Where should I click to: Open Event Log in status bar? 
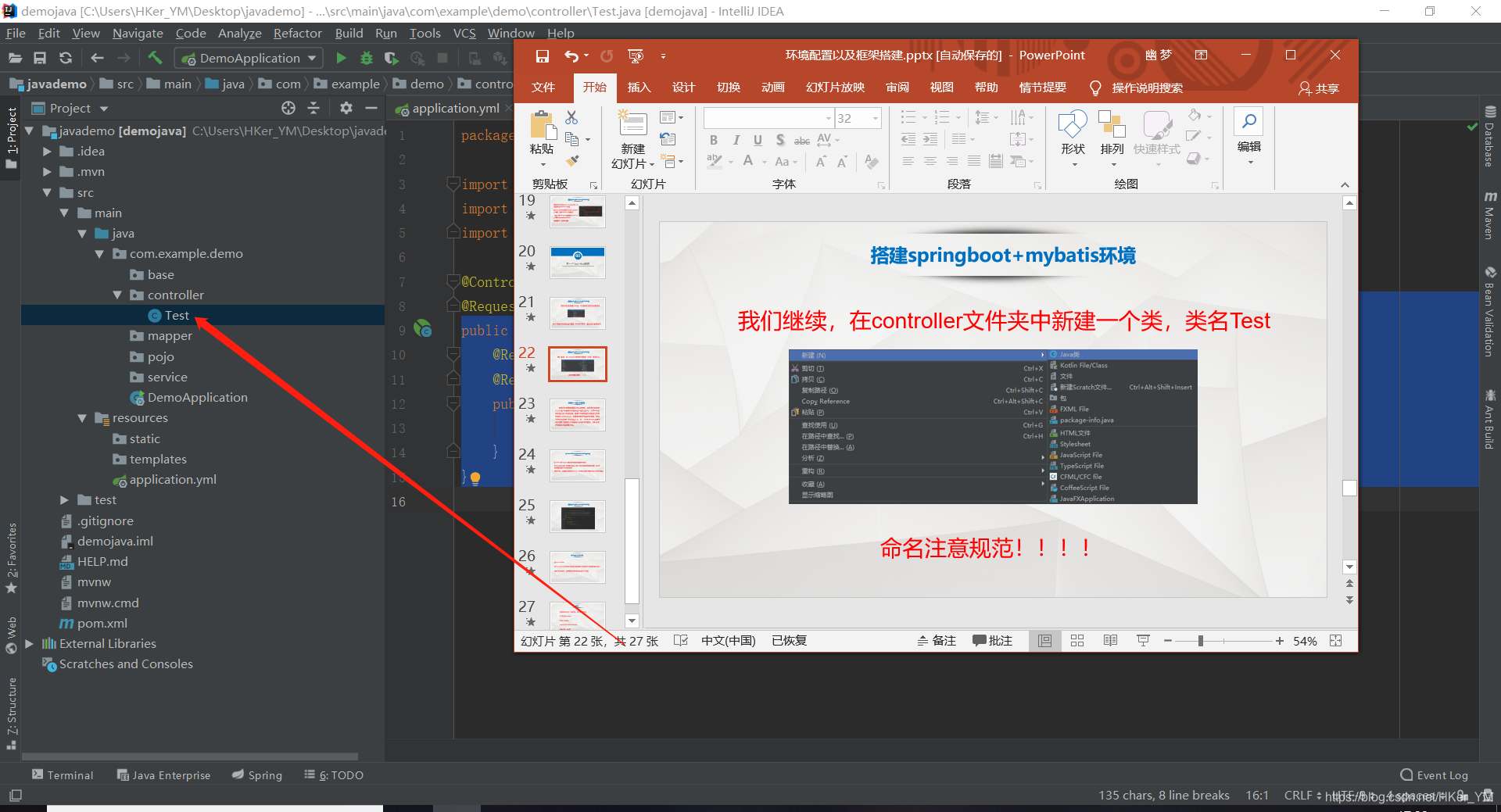point(1434,775)
